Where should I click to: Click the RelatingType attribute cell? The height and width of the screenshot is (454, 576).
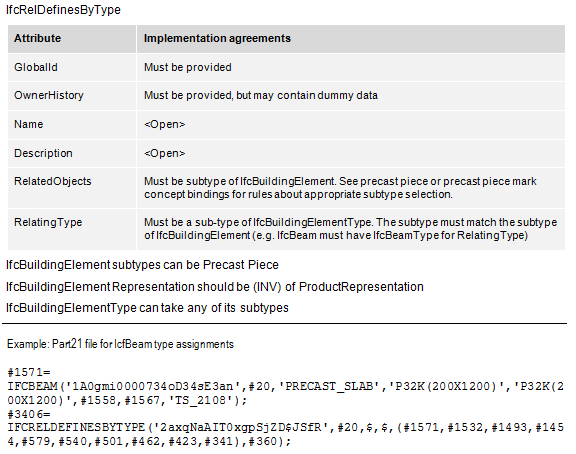72,229
